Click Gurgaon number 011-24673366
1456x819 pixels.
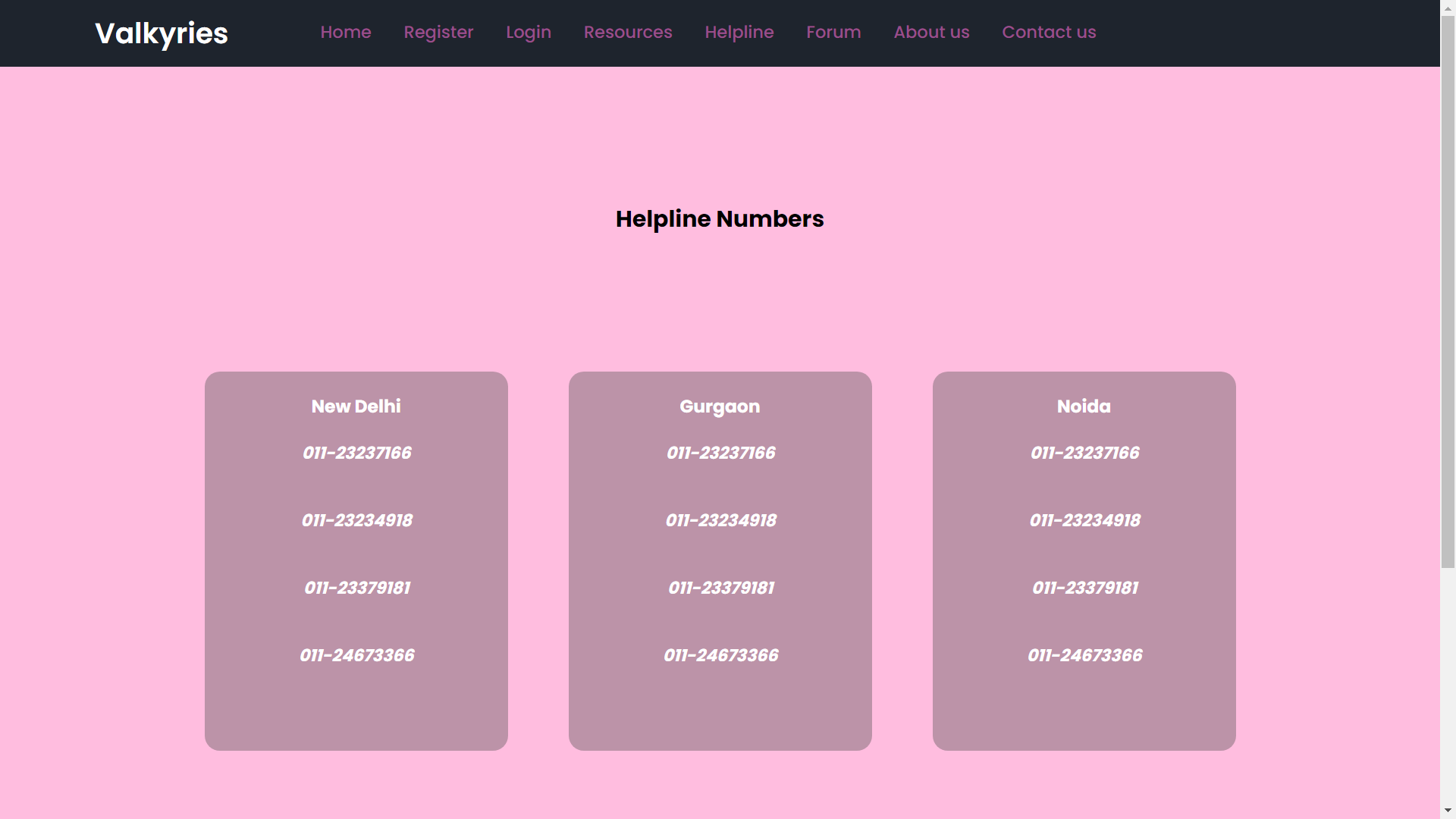[720, 655]
